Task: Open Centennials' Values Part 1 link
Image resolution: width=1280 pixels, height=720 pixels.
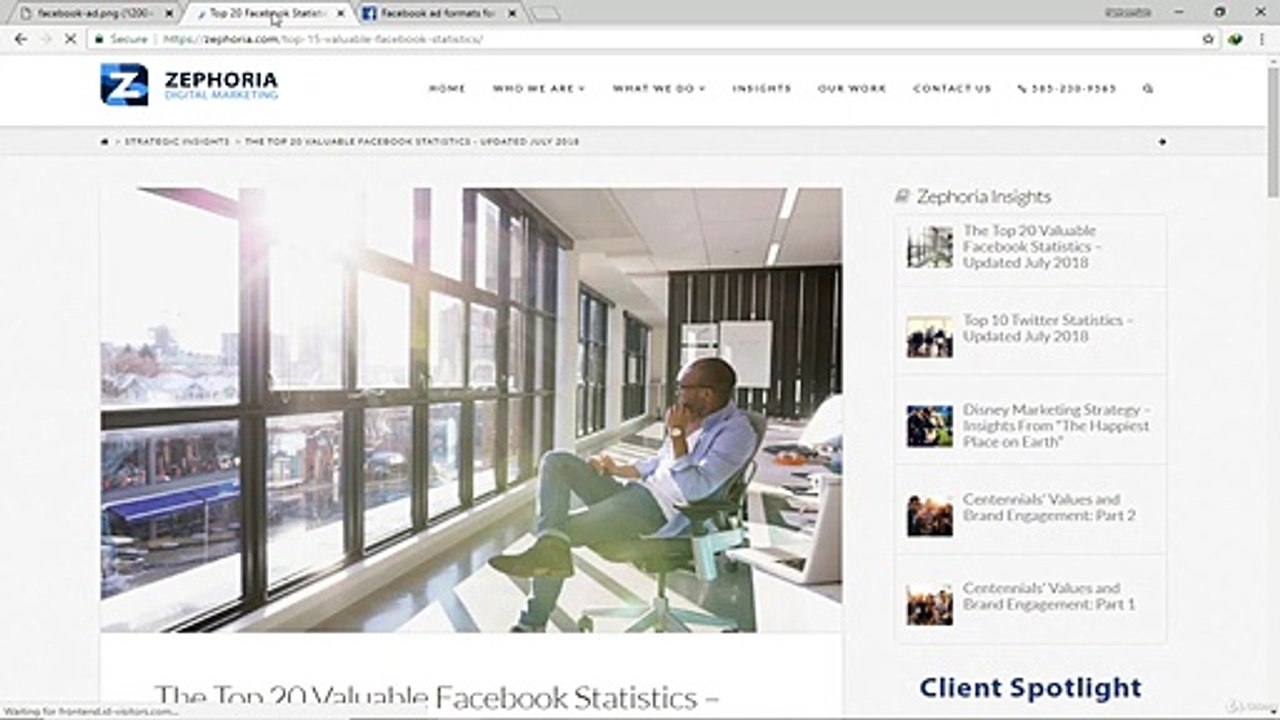Action: (1049, 596)
